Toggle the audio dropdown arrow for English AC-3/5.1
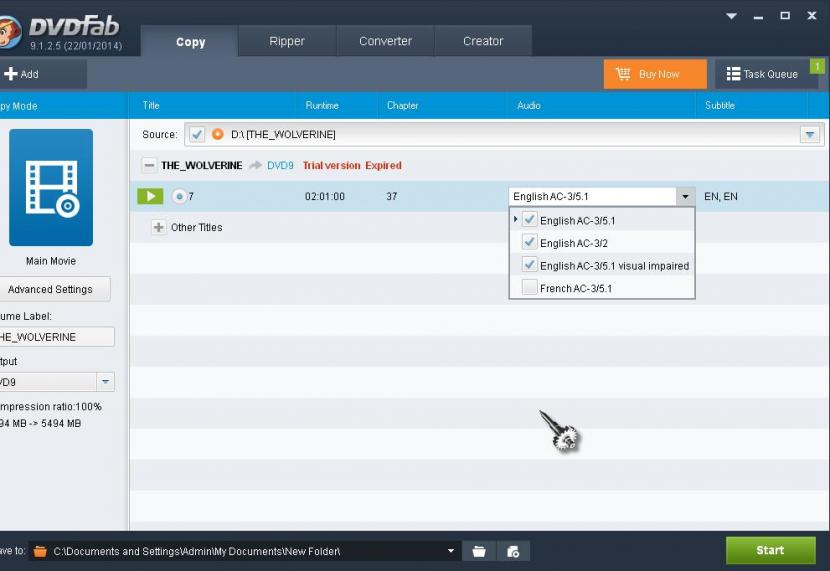 click(x=685, y=196)
